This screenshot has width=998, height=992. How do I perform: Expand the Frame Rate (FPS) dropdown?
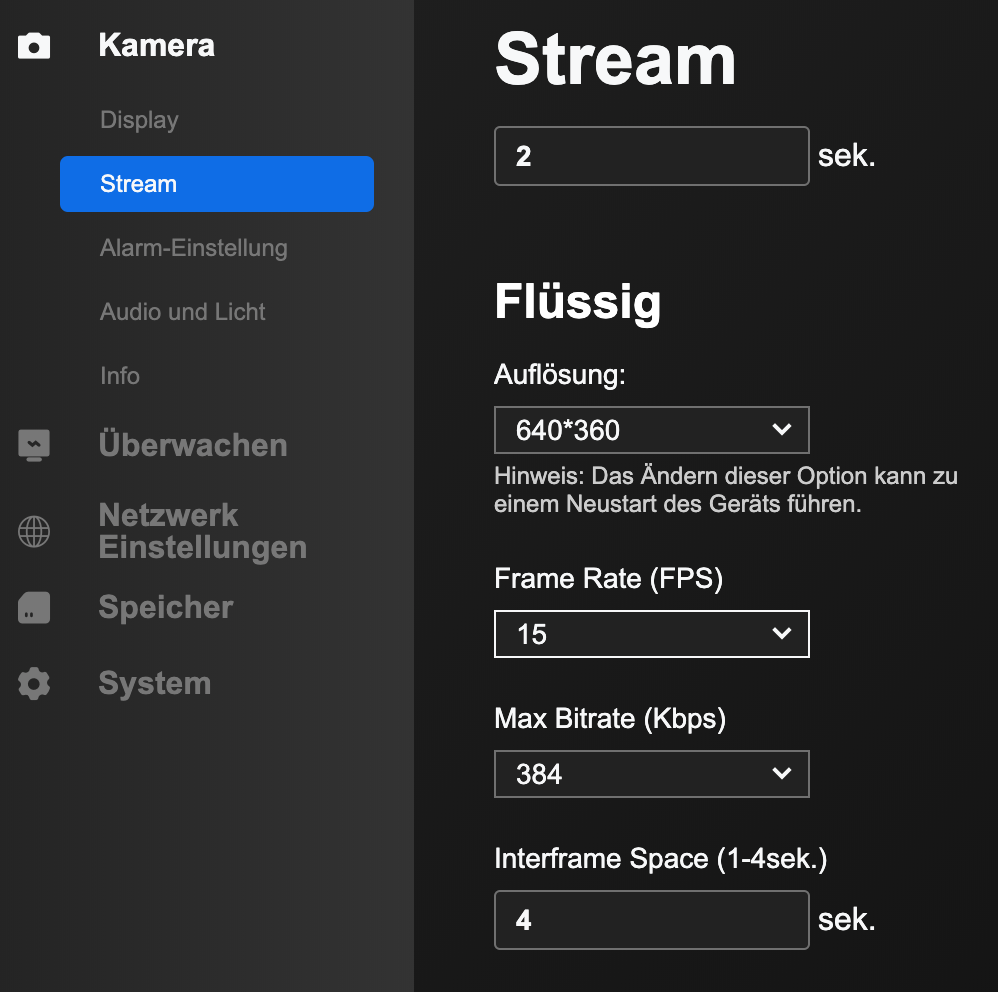[x=651, y=634]
